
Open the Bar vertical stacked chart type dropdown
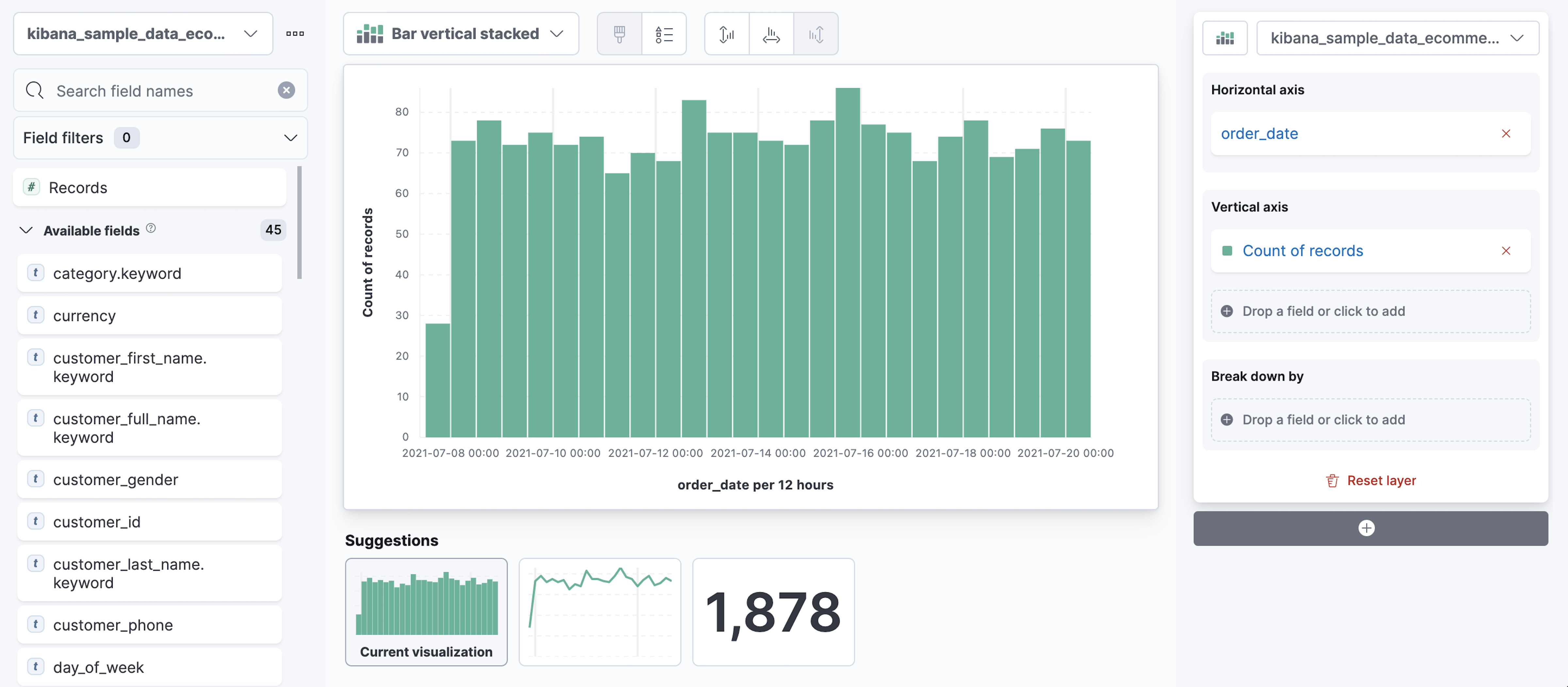click(461, 34)
